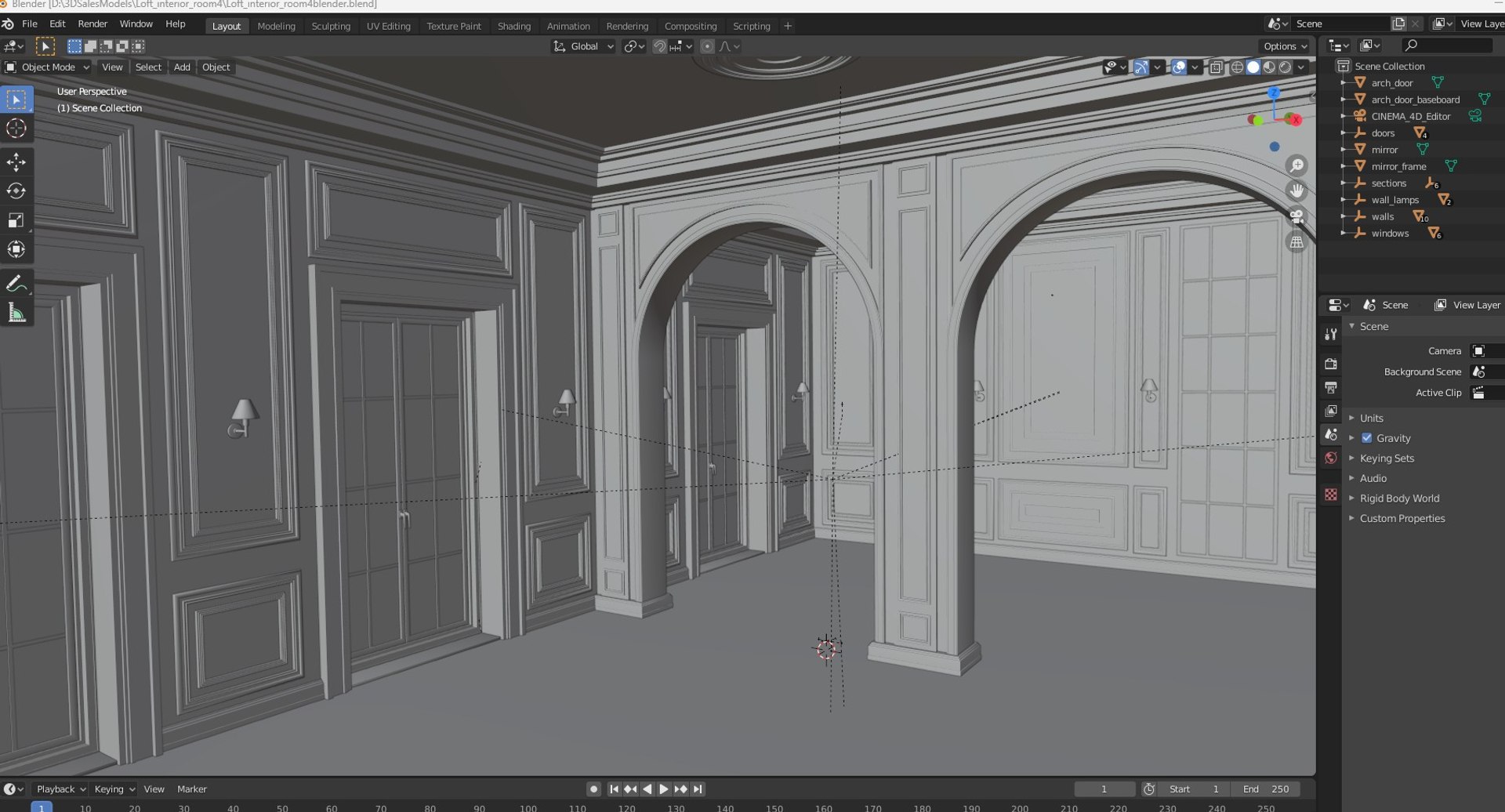1505x812 pixels.
Task: Click the current frame number field
Action: [1104, 789]
